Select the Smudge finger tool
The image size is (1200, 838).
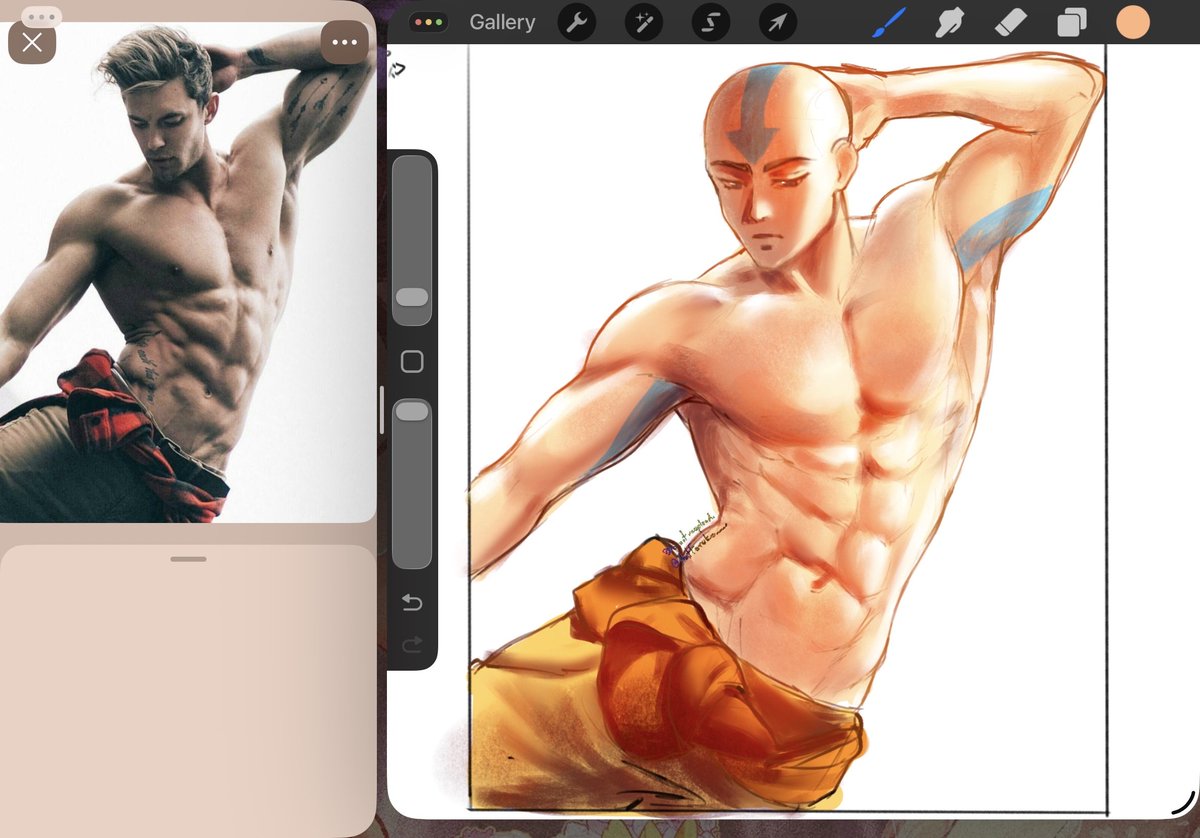click(x=949, y=22)
